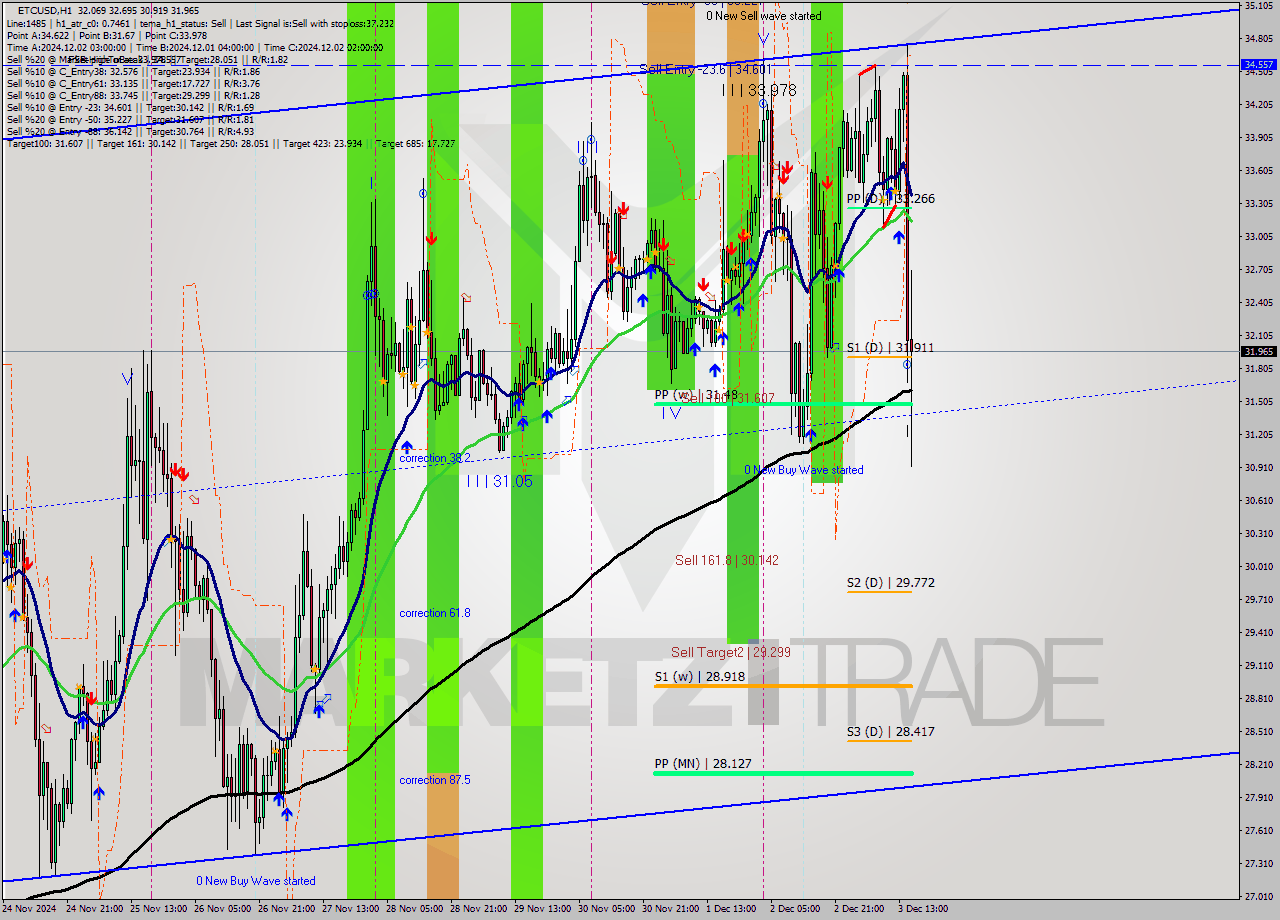The image size is (1280, 920).
Task: Click the 30.310 price axis label
Action: 1258,534
